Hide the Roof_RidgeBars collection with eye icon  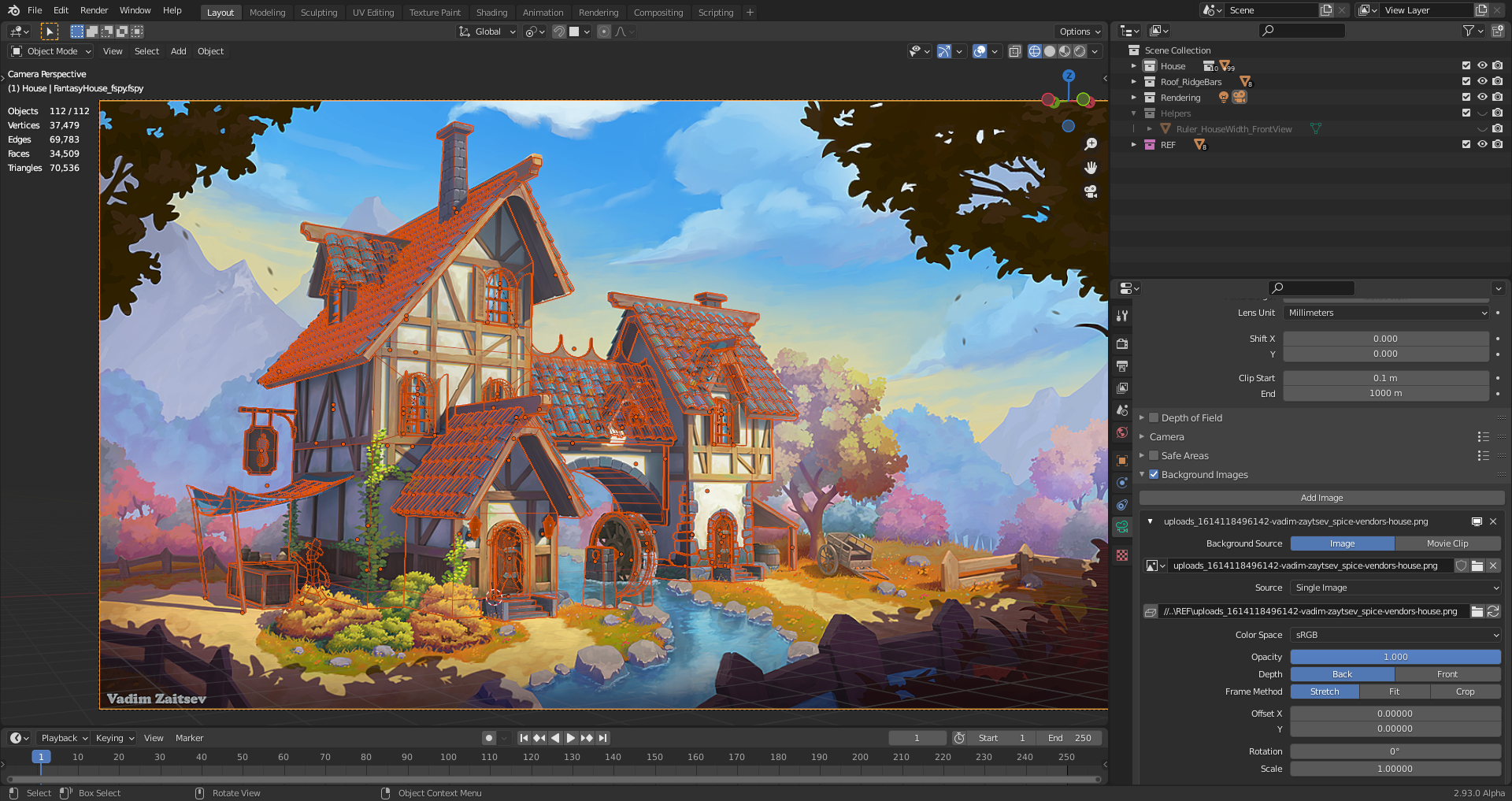tap(1482, 82)
